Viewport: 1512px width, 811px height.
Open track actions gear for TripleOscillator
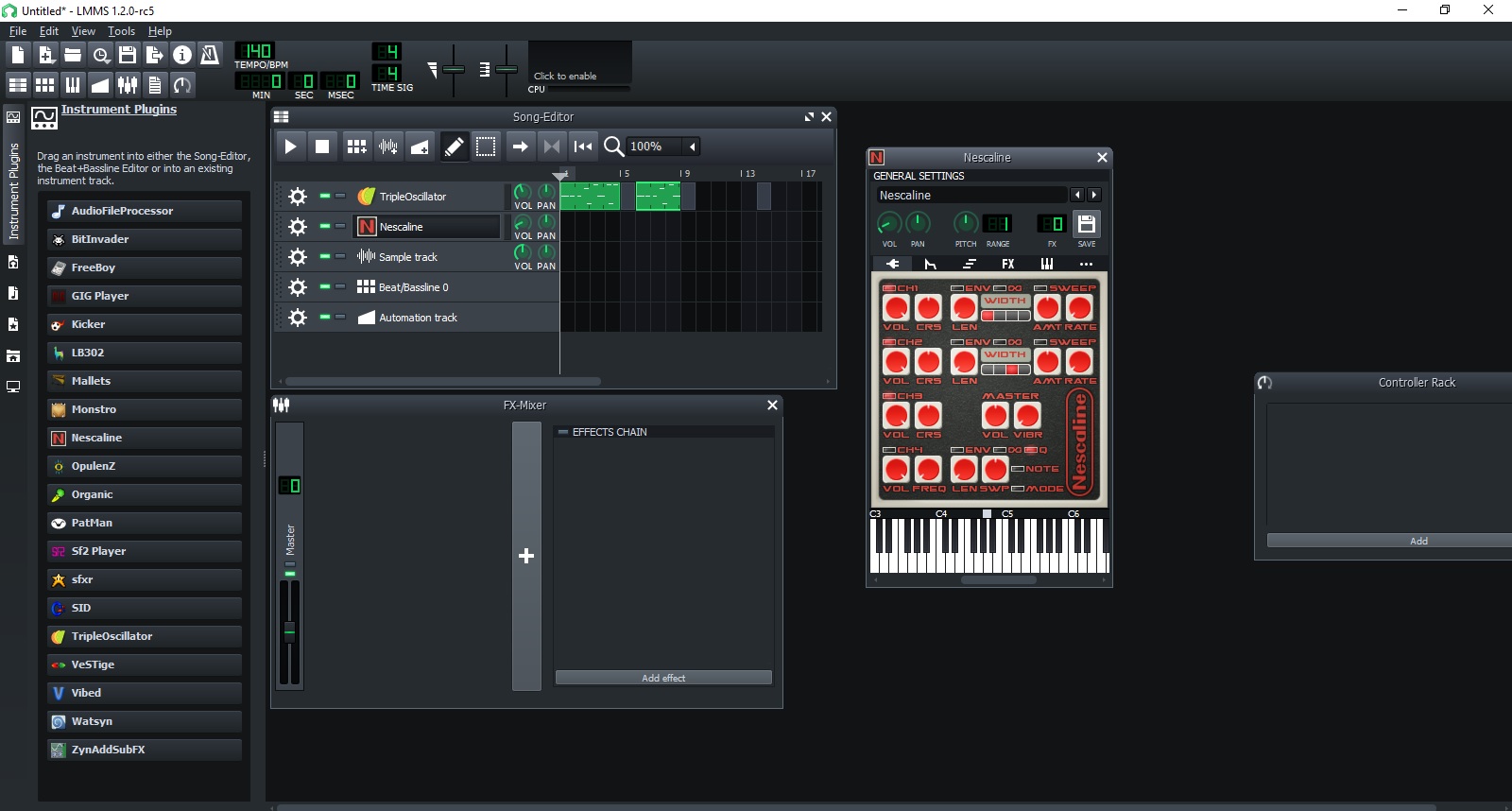(x=298, y=197)
